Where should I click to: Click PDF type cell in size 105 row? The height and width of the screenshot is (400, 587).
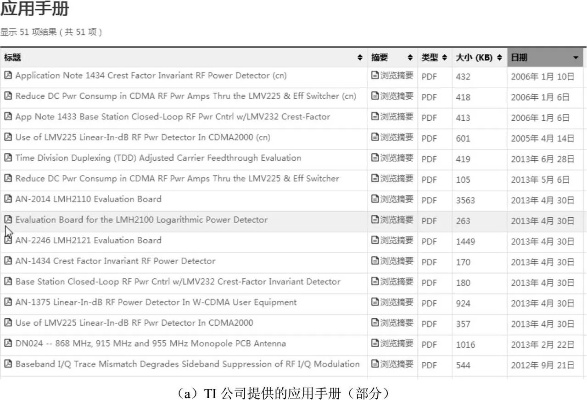tap(429, 180)
